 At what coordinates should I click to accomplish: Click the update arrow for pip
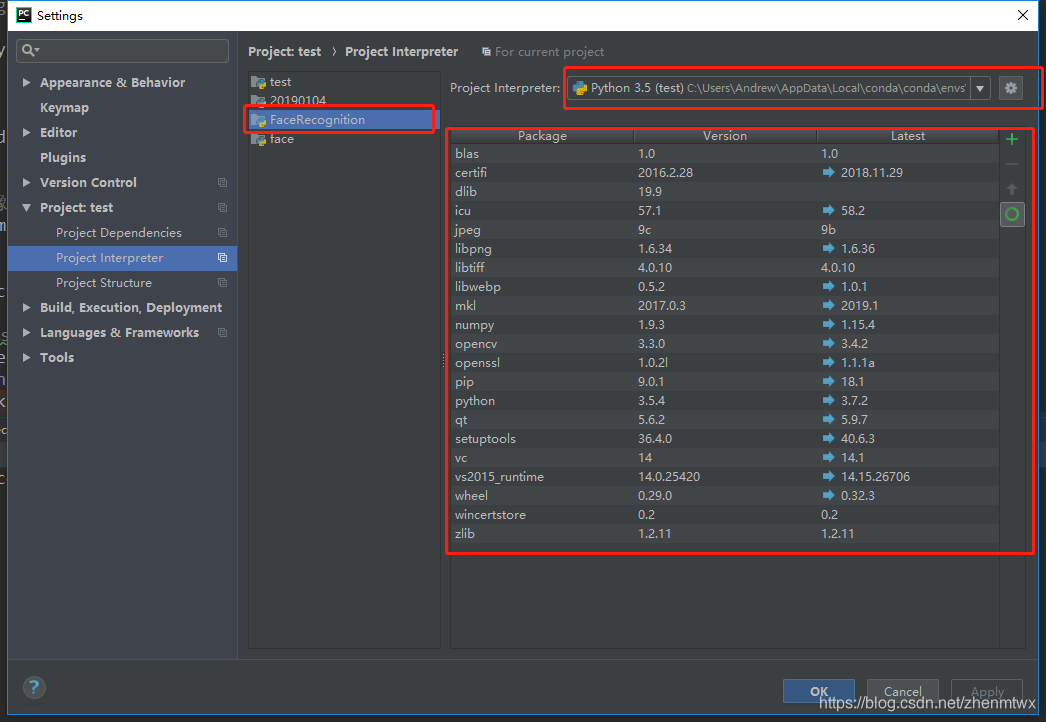[829, 382]
